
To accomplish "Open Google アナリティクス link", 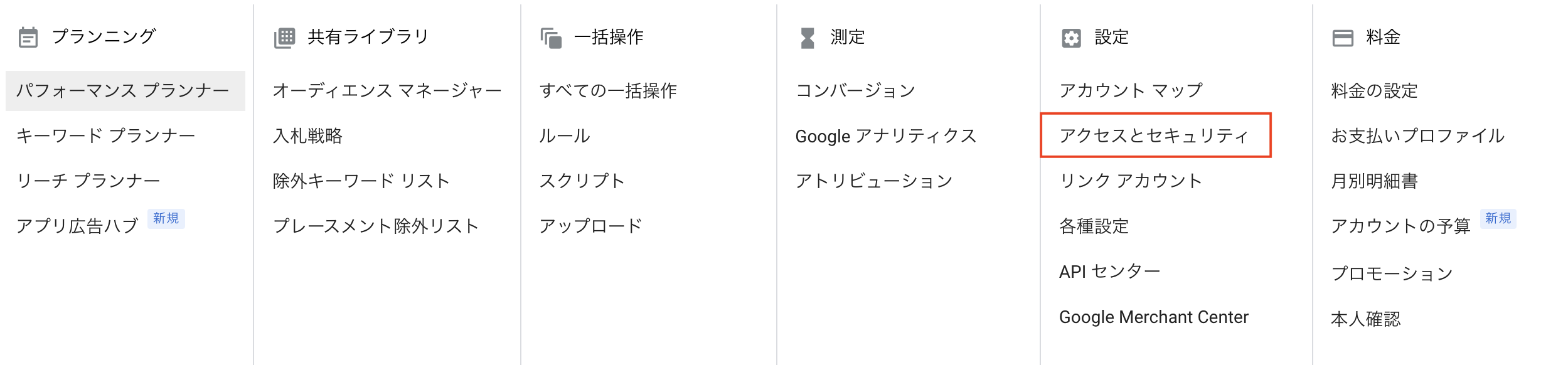I will click(886, 136).
